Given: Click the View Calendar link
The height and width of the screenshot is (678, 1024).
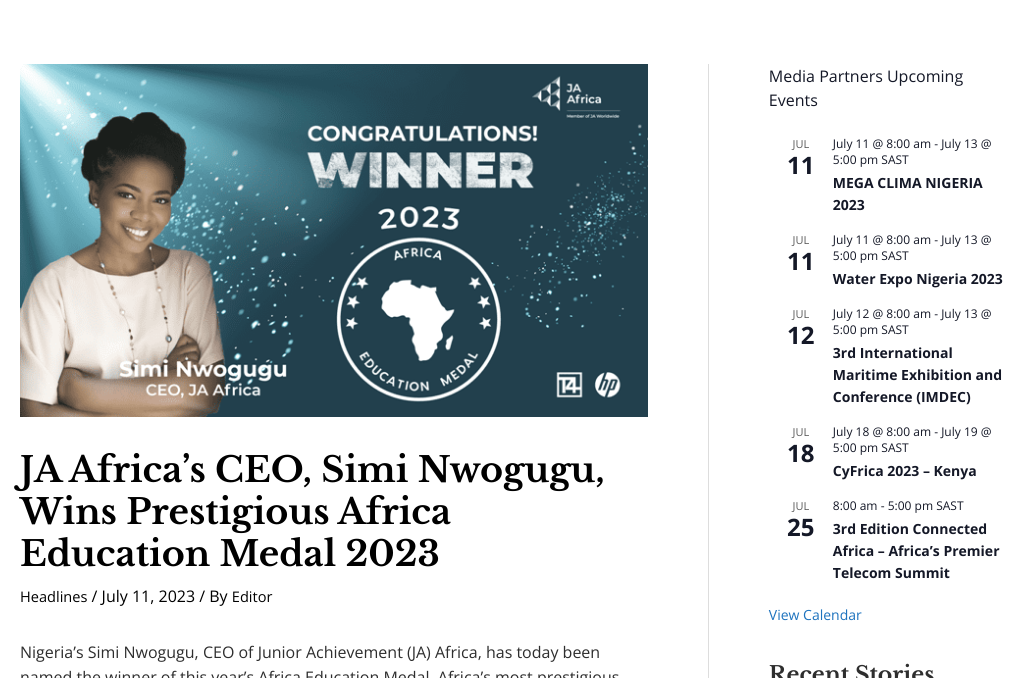Looking at the screenshot, I should pyautogui.click(x=814, y=615).
